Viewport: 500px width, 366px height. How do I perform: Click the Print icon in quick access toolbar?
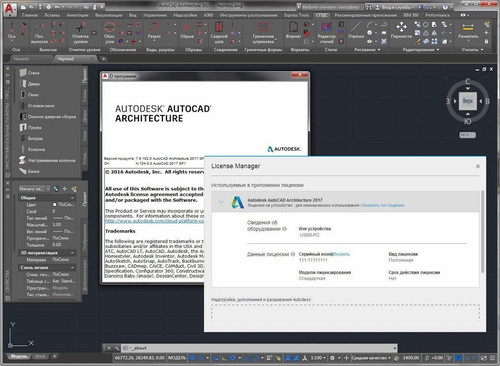click(x=49, y=7)
